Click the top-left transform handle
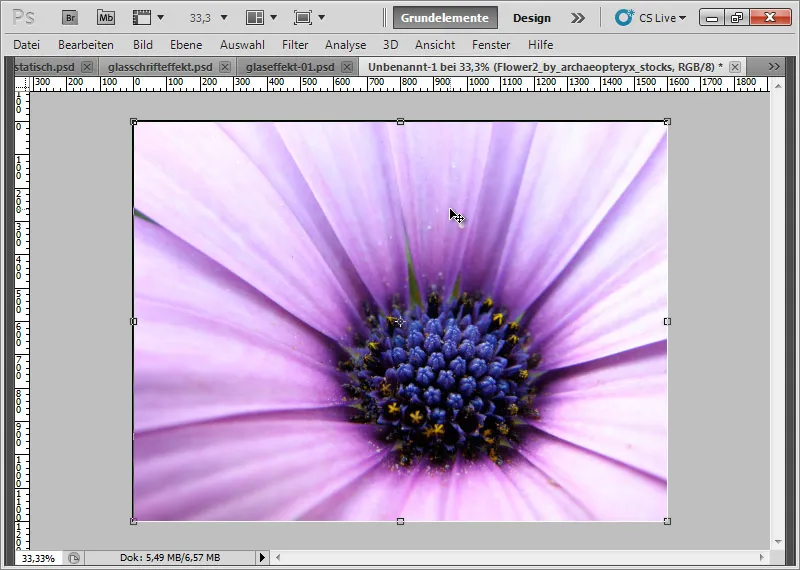 pyautogui.click(x=134, y=121)
